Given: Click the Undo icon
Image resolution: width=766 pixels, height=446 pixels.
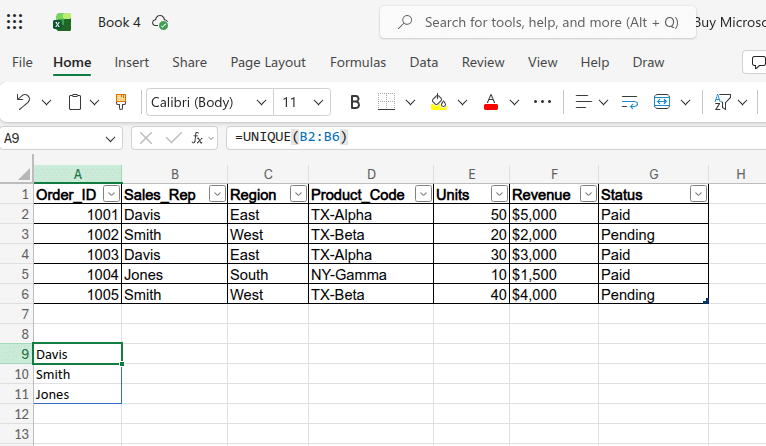Looking at the screenshot, I should (23, 102).
